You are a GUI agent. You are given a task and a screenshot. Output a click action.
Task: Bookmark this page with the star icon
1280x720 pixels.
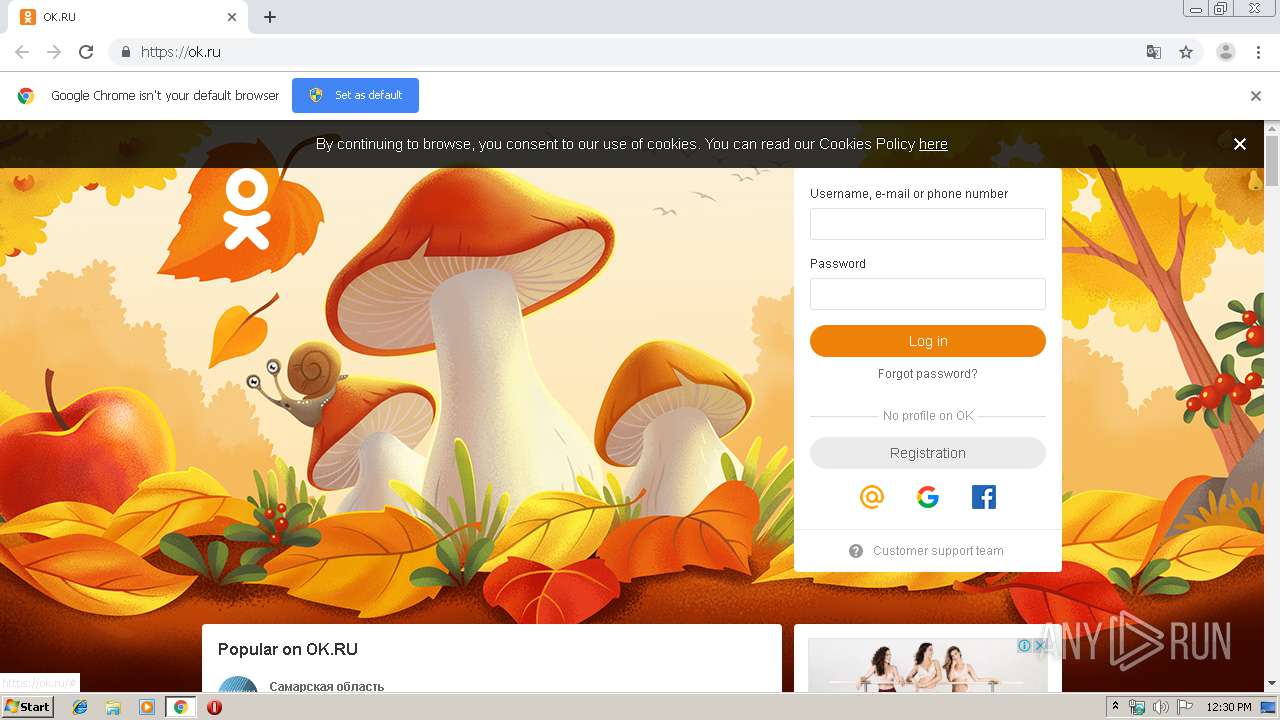[x=1186, y=52]
